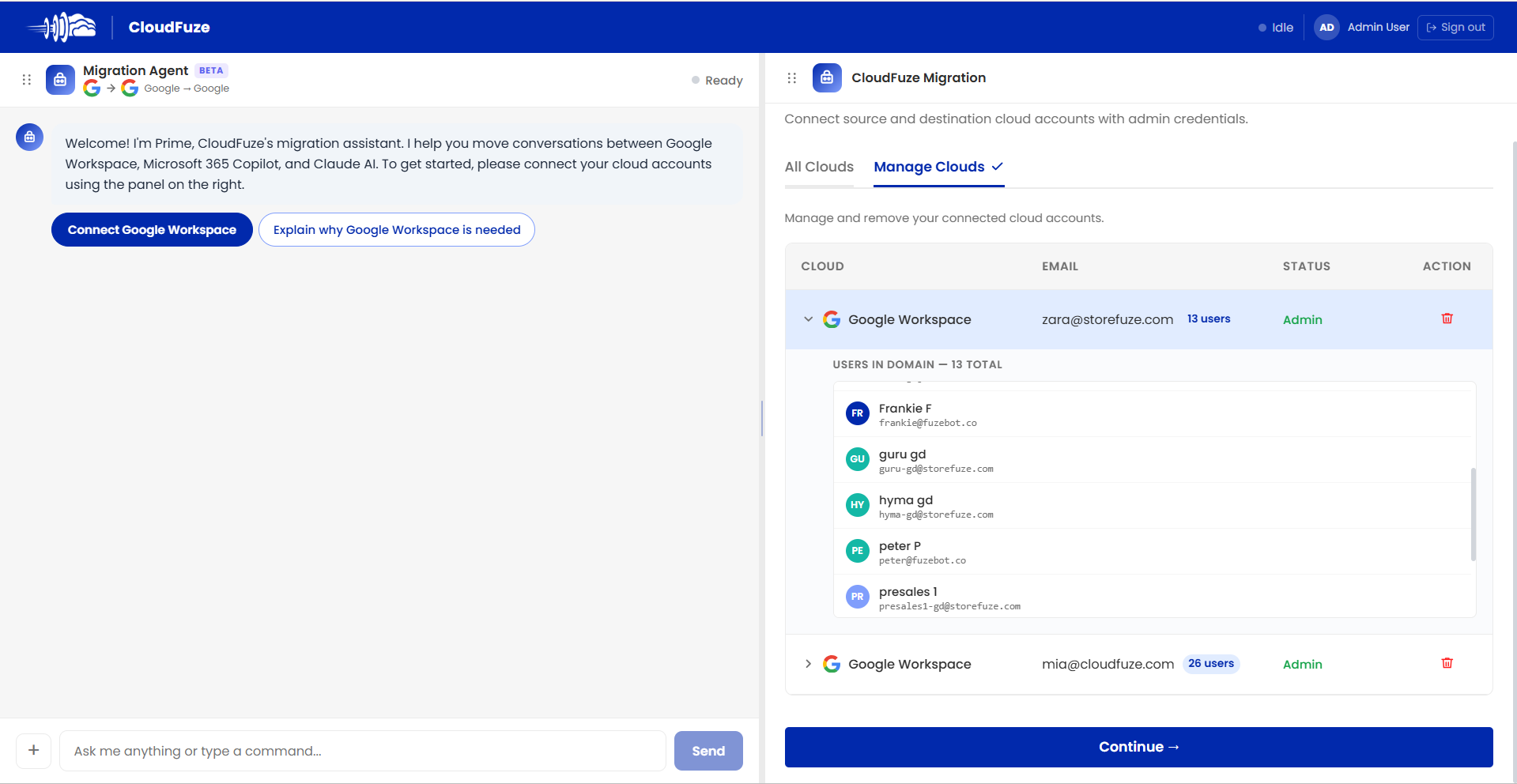Collapse the zara@storefuze.com Google Workspace row
The width and height of the screenshot is (1517, 784).
click(808, 319)
